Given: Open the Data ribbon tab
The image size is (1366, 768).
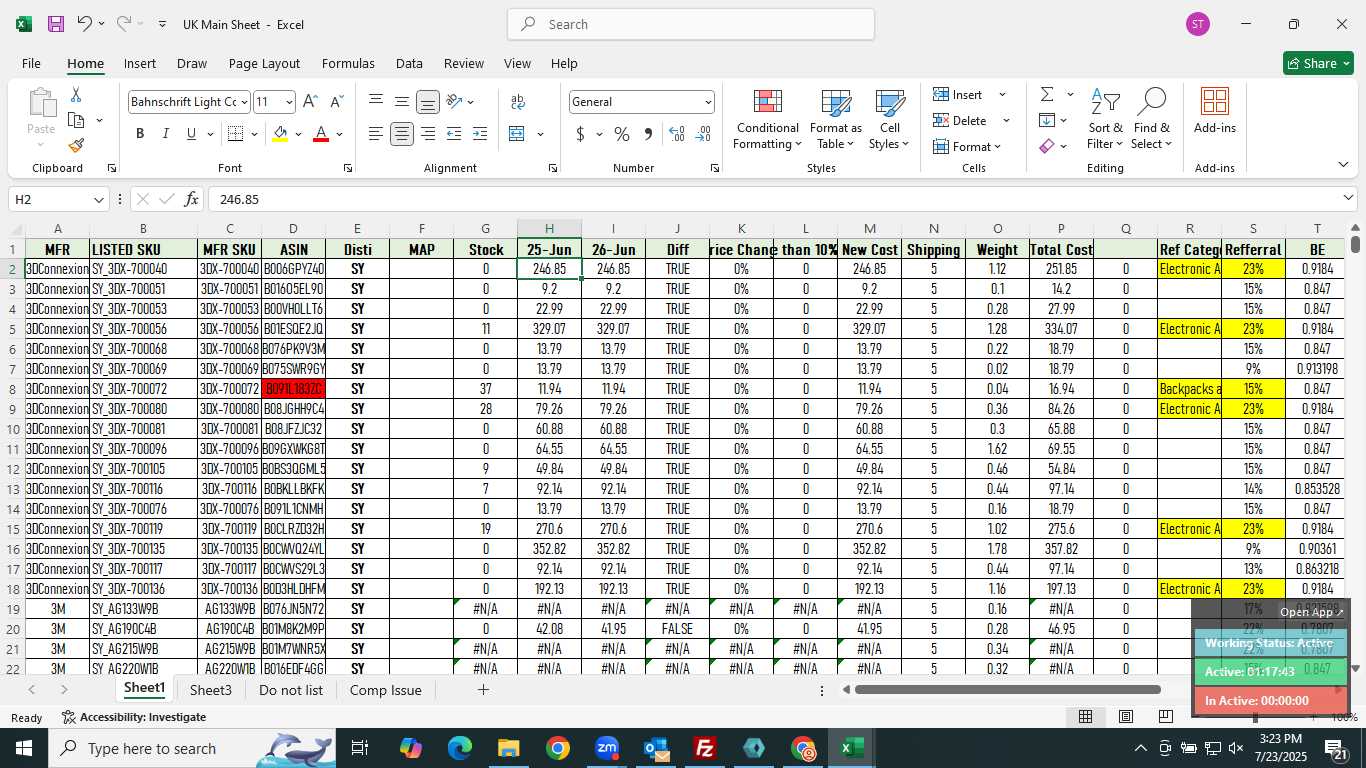Looking at the screenshot, I should point(409,63).
